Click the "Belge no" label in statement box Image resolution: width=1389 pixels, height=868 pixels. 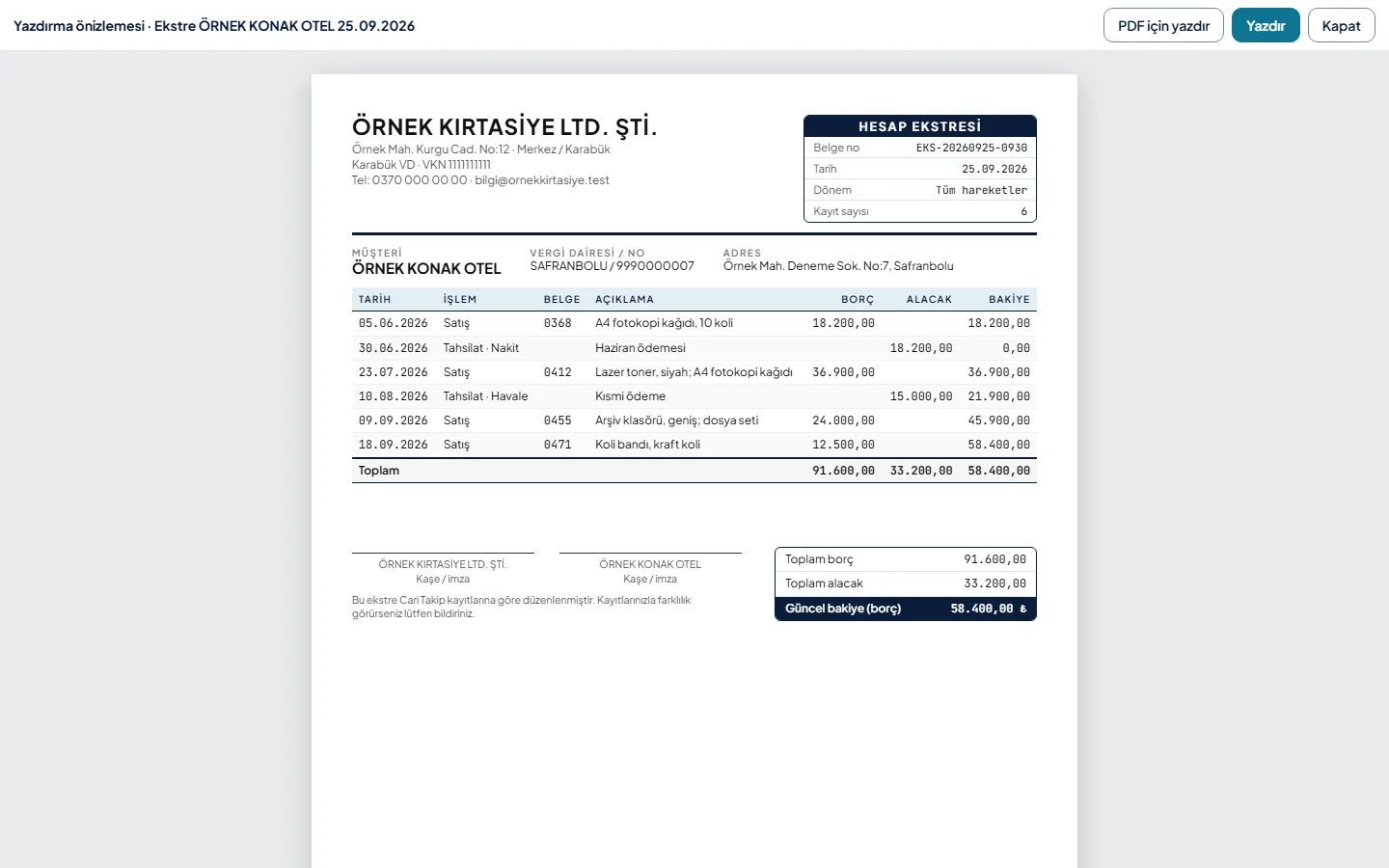coord(836,148)
